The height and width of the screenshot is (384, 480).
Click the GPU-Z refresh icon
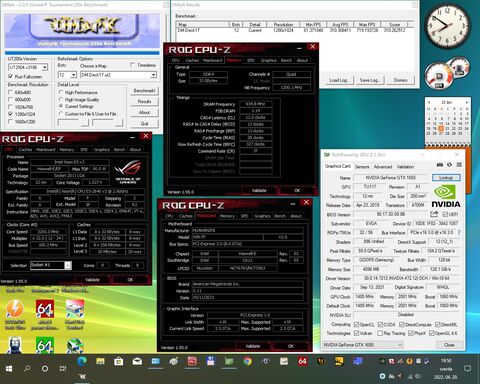[449, 165]
